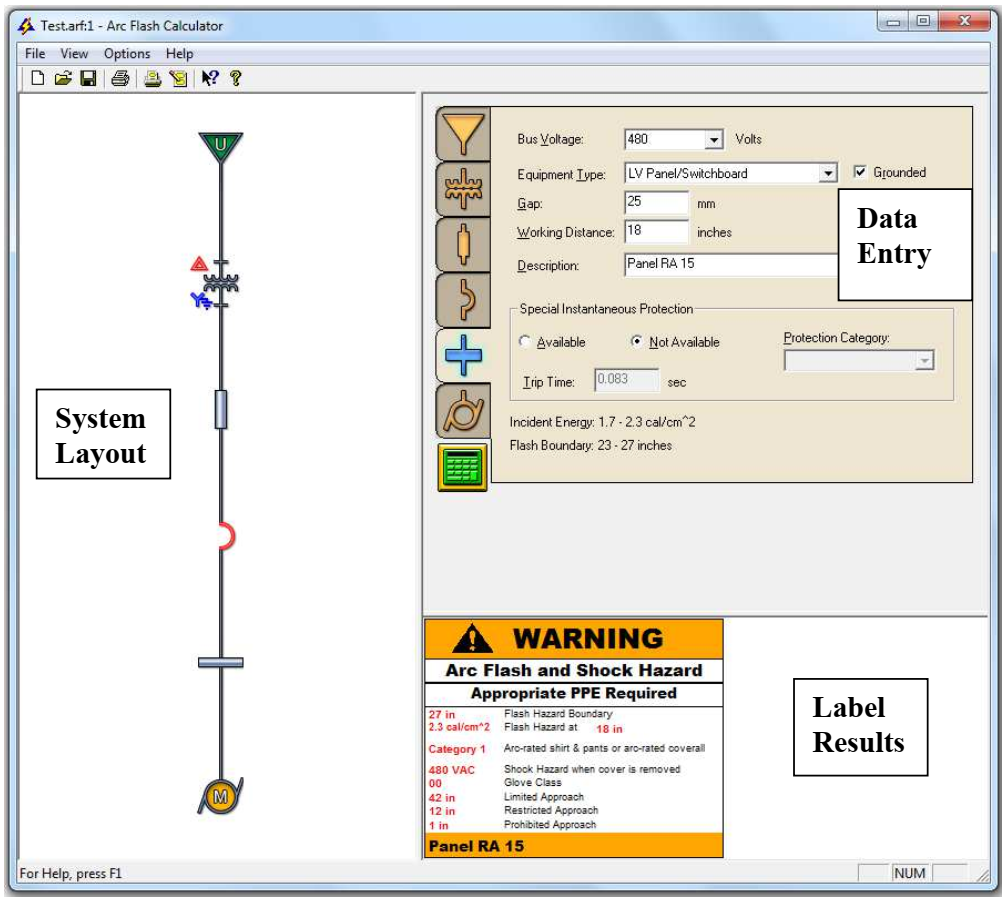Click the yellow question mark help icon

(235, 78)
